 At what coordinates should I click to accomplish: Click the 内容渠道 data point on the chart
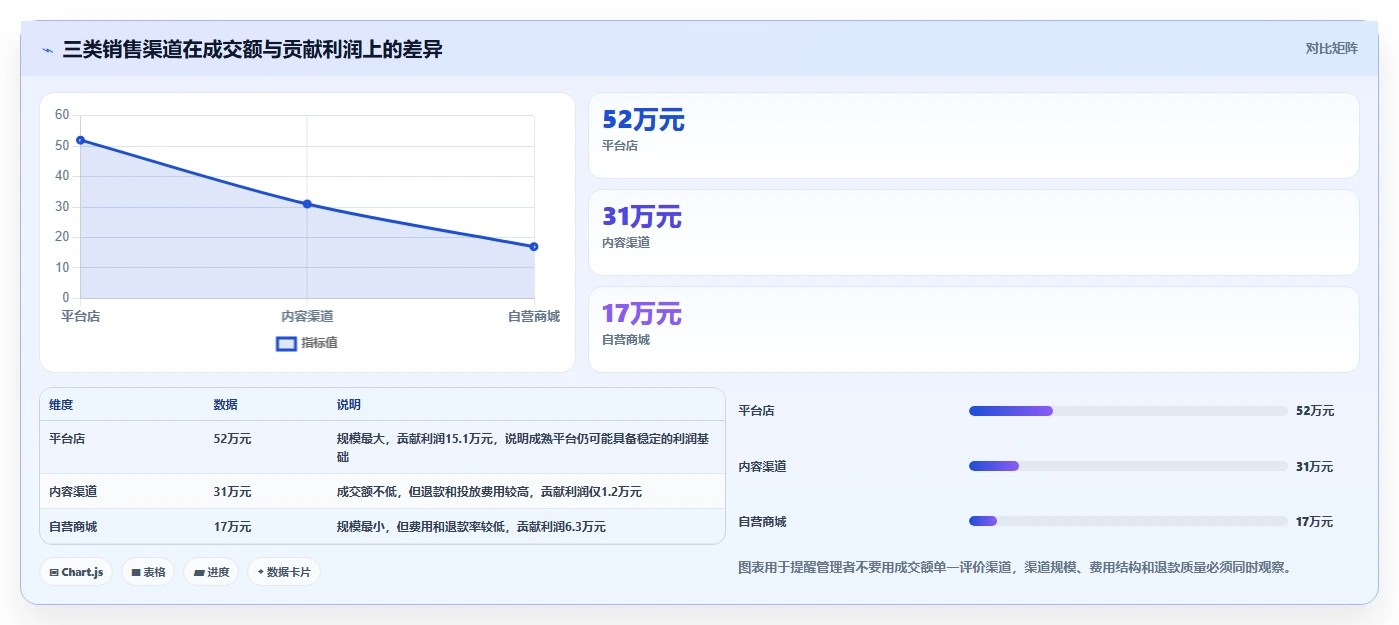[x=307, y=204]
